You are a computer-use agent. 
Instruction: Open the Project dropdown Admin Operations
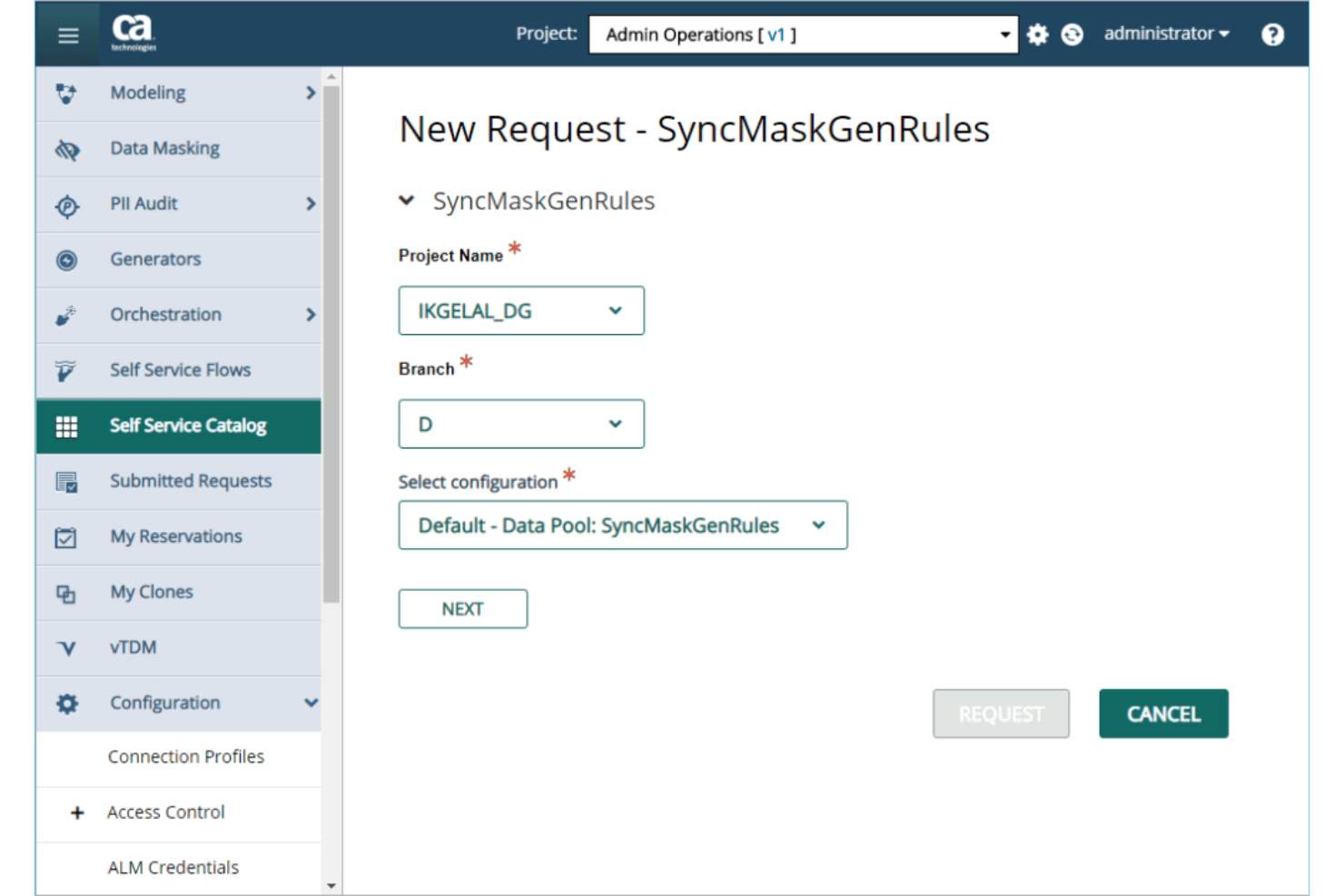pyautogui.click(x=803, y=34)
